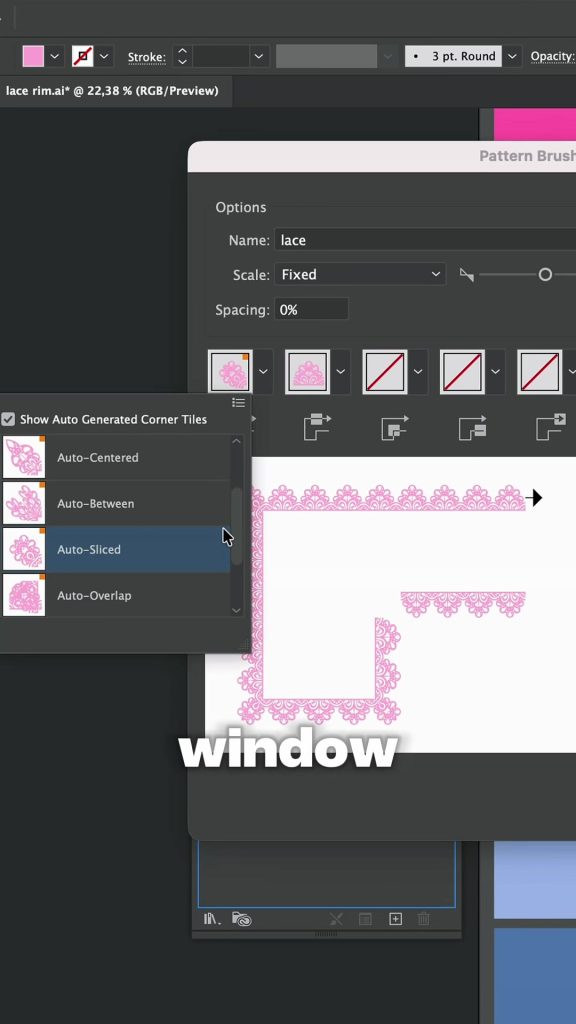Image resolution: width=576 pixels, height=1024 pixels.
Task: Open the Creative Cloud Libraries panel icon
Action: click(x=242, y=920)
